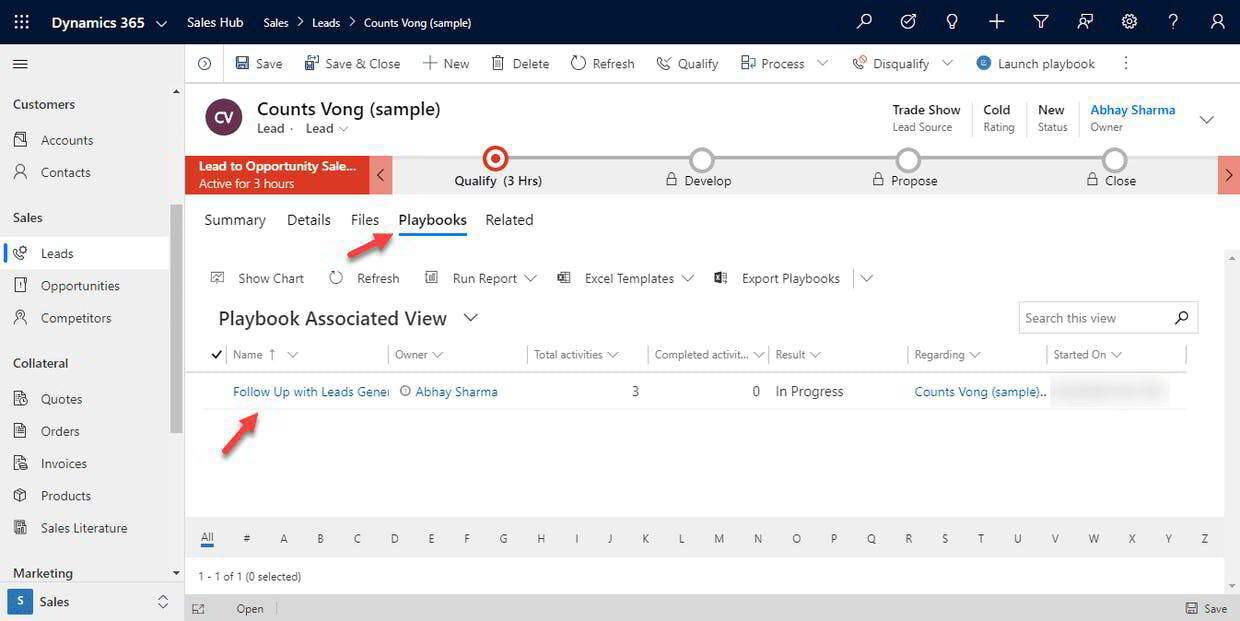Open the filter funnel icon in top bar
Image resolution: width=1240 pixels, height=621 pixels.
[x=1040, y=20]
